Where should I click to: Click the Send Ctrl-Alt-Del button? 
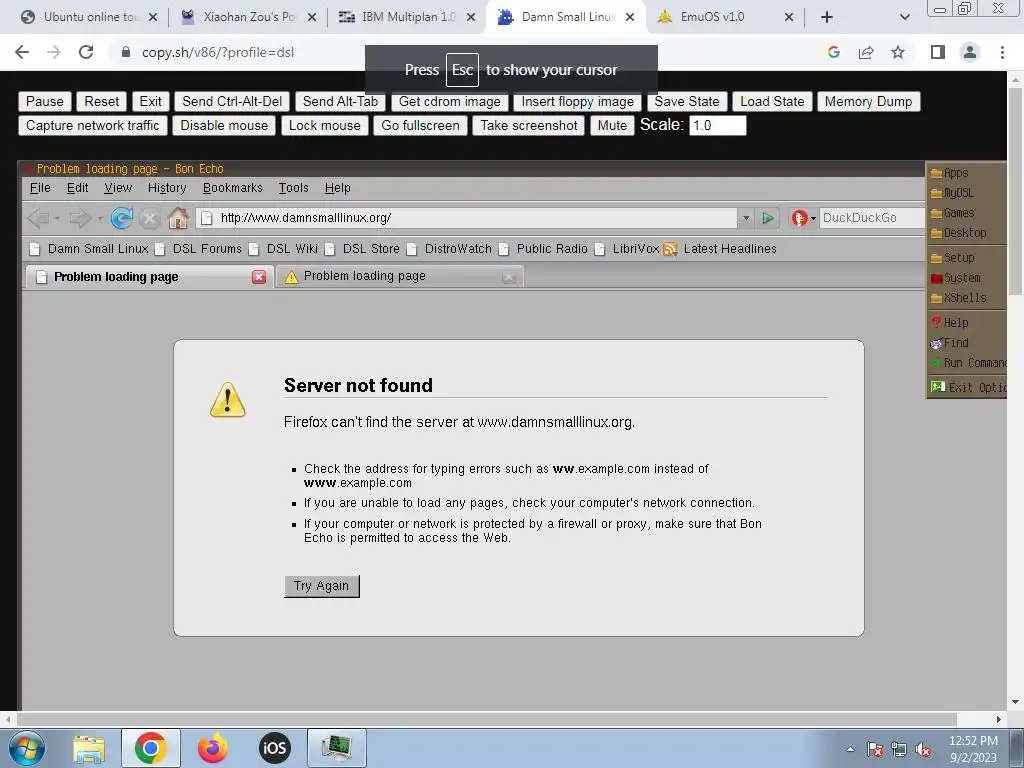point(232,101)
